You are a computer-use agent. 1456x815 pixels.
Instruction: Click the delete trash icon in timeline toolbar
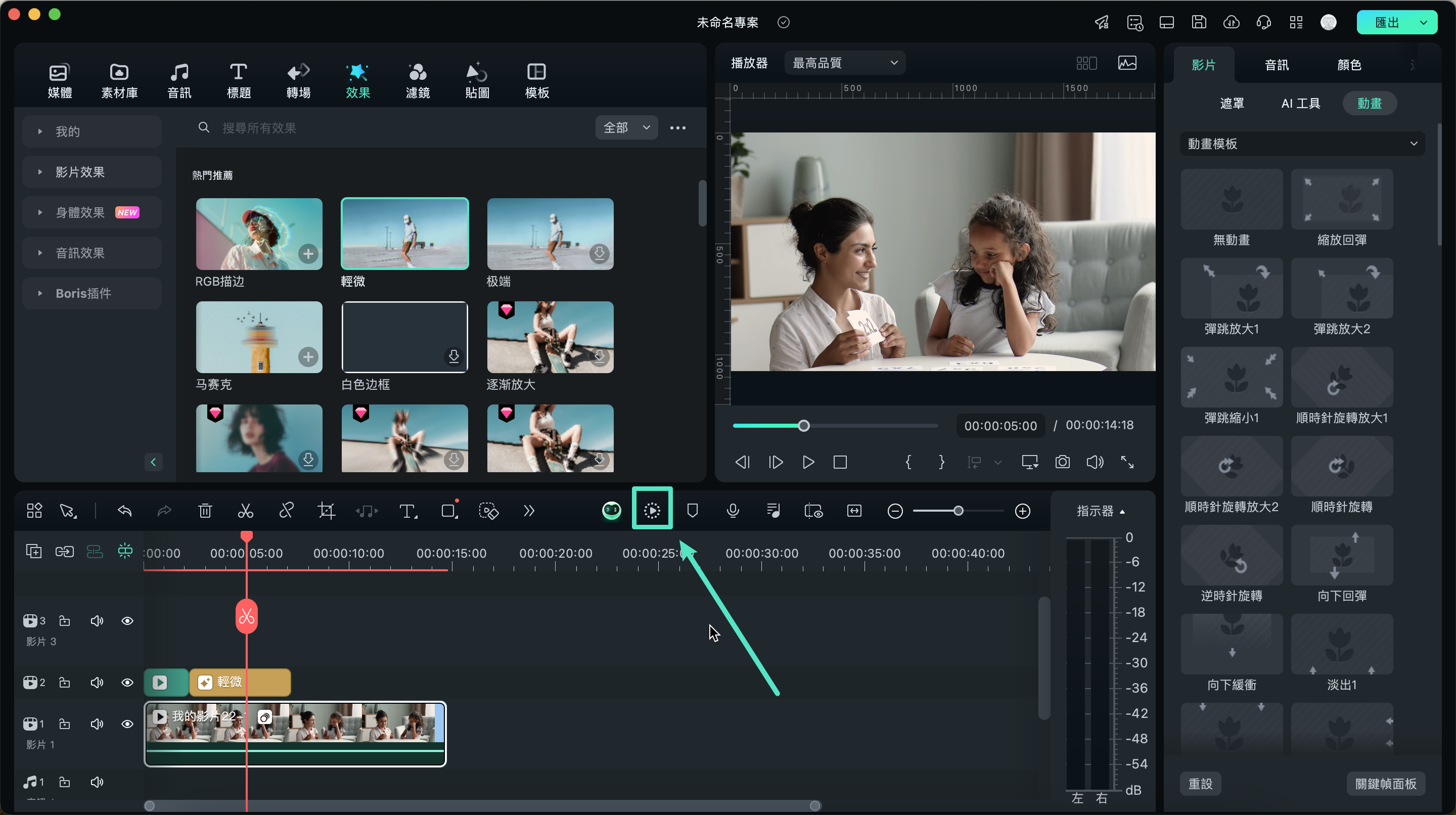click(x=205, y=511)
